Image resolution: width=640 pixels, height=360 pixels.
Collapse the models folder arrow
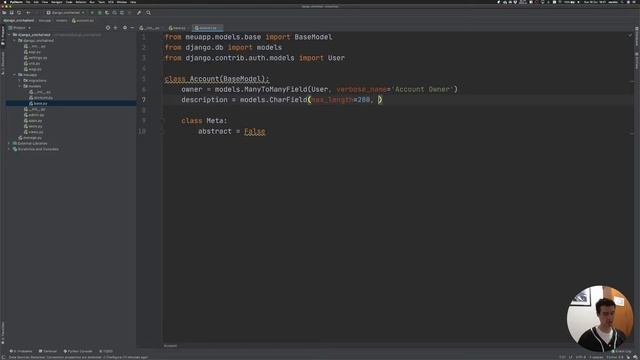(20, 86)
